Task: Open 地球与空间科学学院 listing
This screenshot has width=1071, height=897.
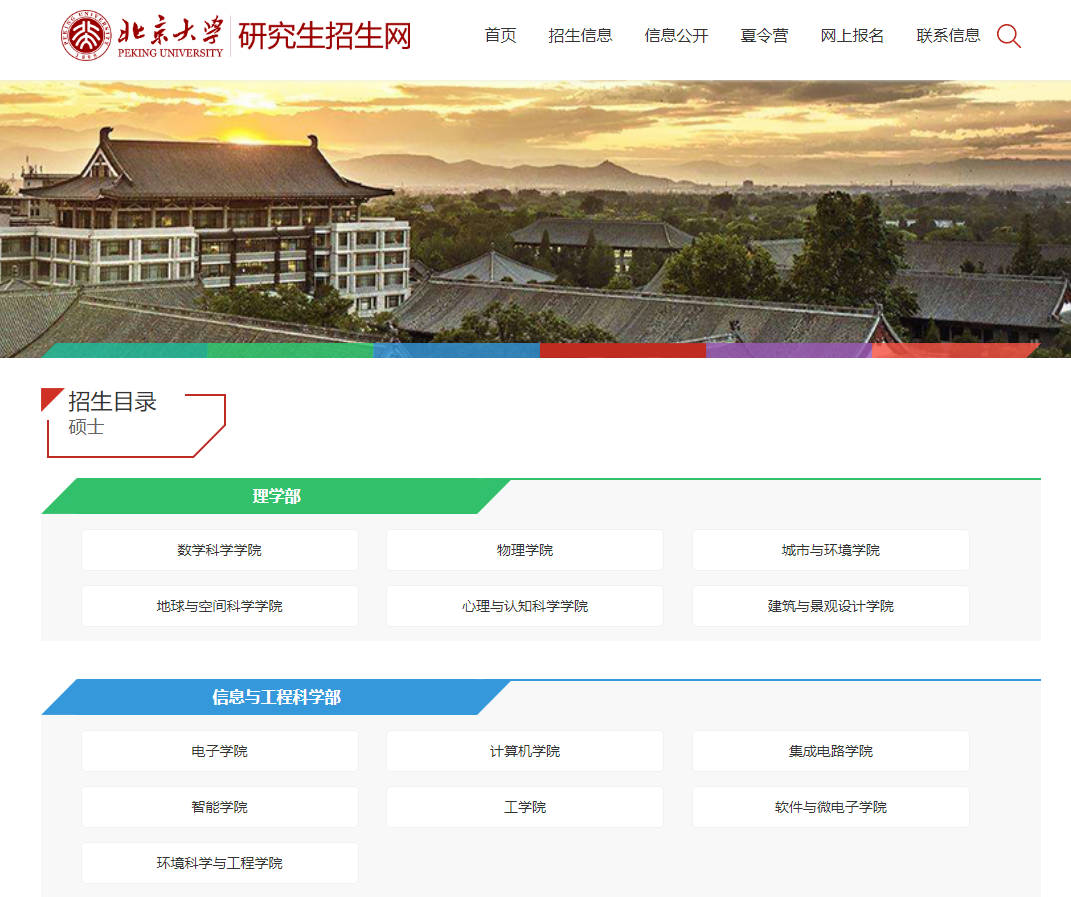Action: point(219,606)
